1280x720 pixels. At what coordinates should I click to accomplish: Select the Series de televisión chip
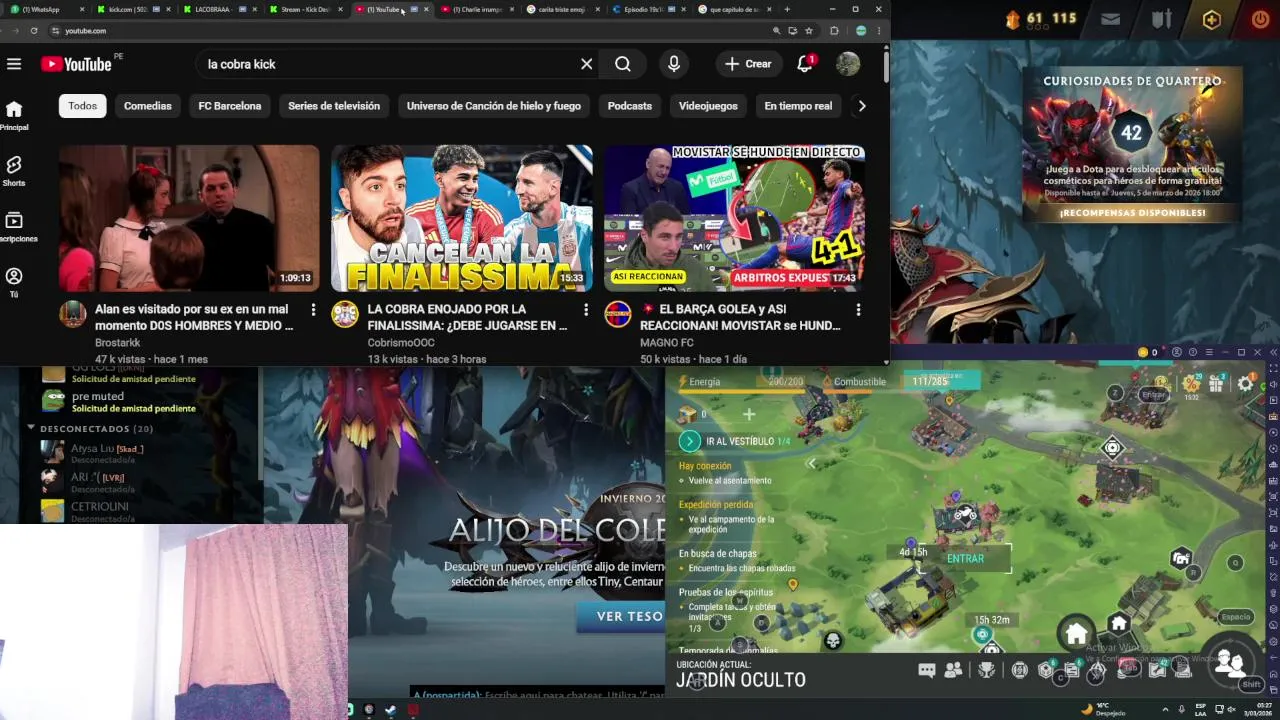(x=334, y=106)
